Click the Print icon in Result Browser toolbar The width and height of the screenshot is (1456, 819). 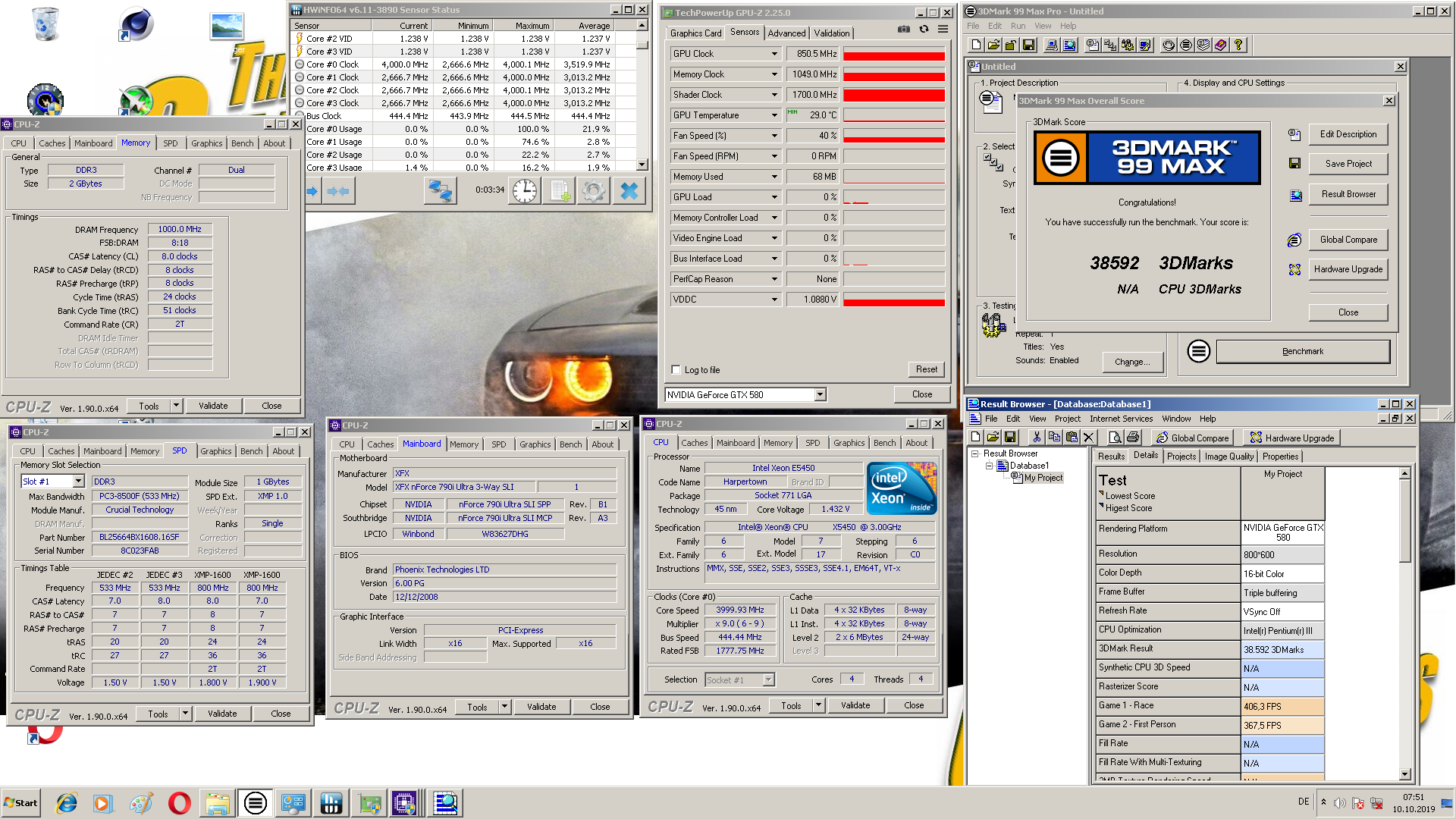pyautogui.click(x=1133, y=438)
